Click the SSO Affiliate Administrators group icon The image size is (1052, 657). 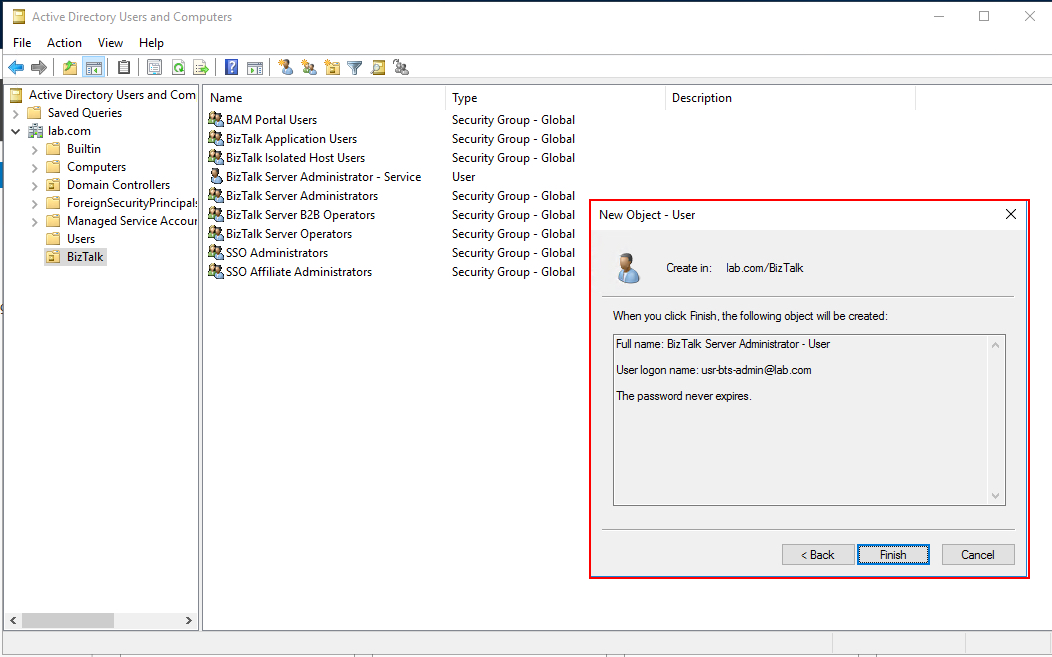[x=215, y=271]
